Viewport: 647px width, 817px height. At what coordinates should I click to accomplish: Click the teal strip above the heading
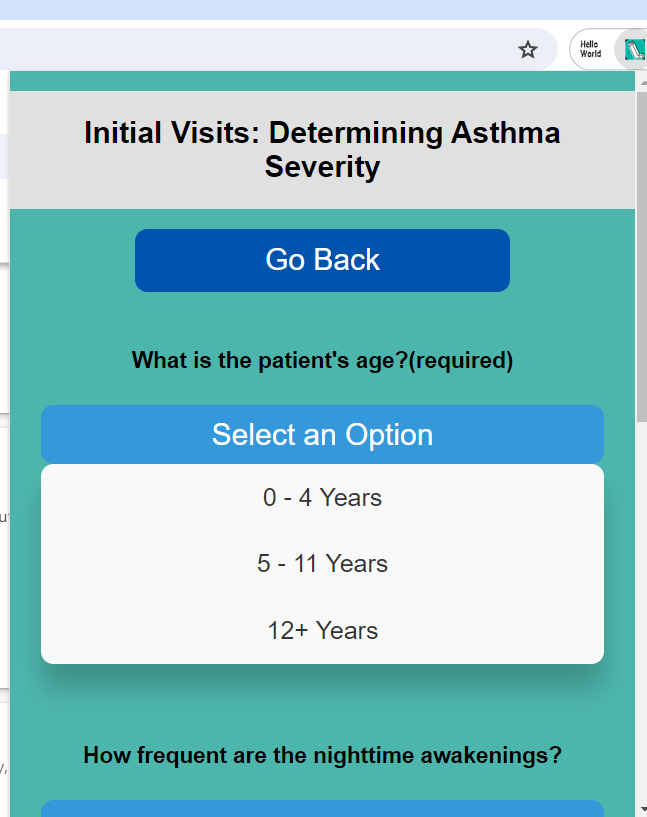click(322, 81)
